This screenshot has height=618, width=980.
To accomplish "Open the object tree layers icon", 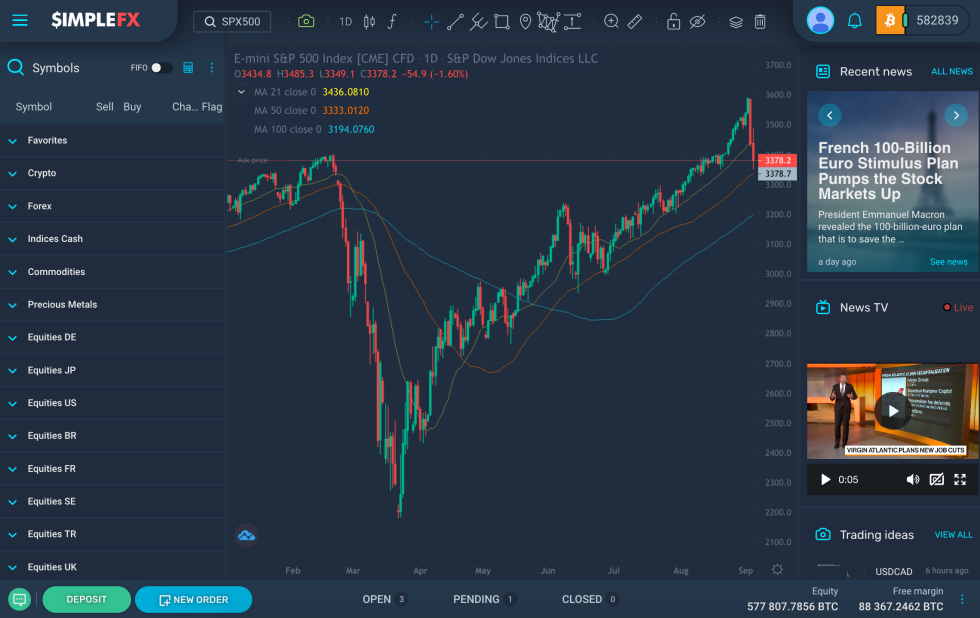I will click(736, 21).
